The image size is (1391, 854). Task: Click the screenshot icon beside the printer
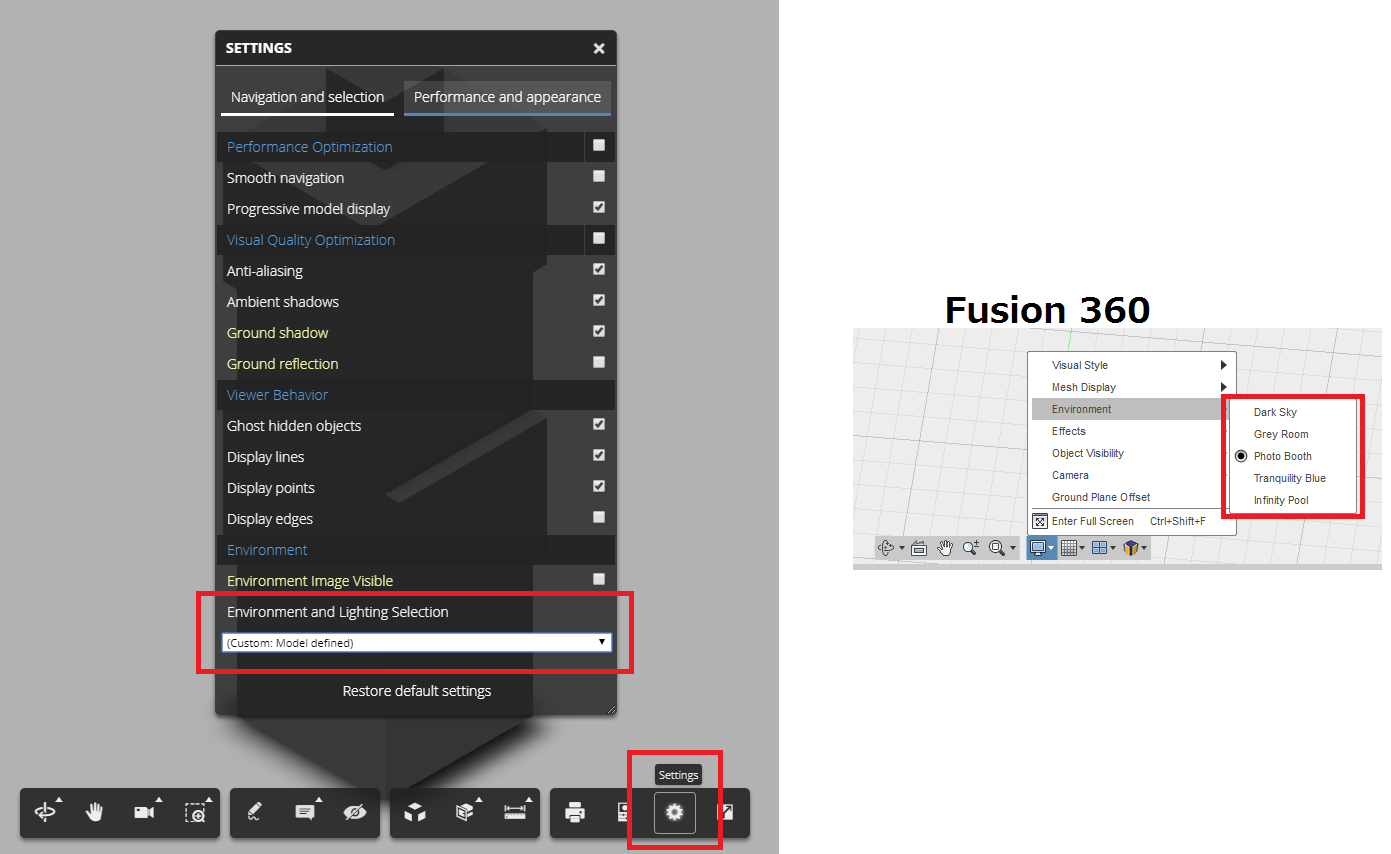(x=622, y=812)
